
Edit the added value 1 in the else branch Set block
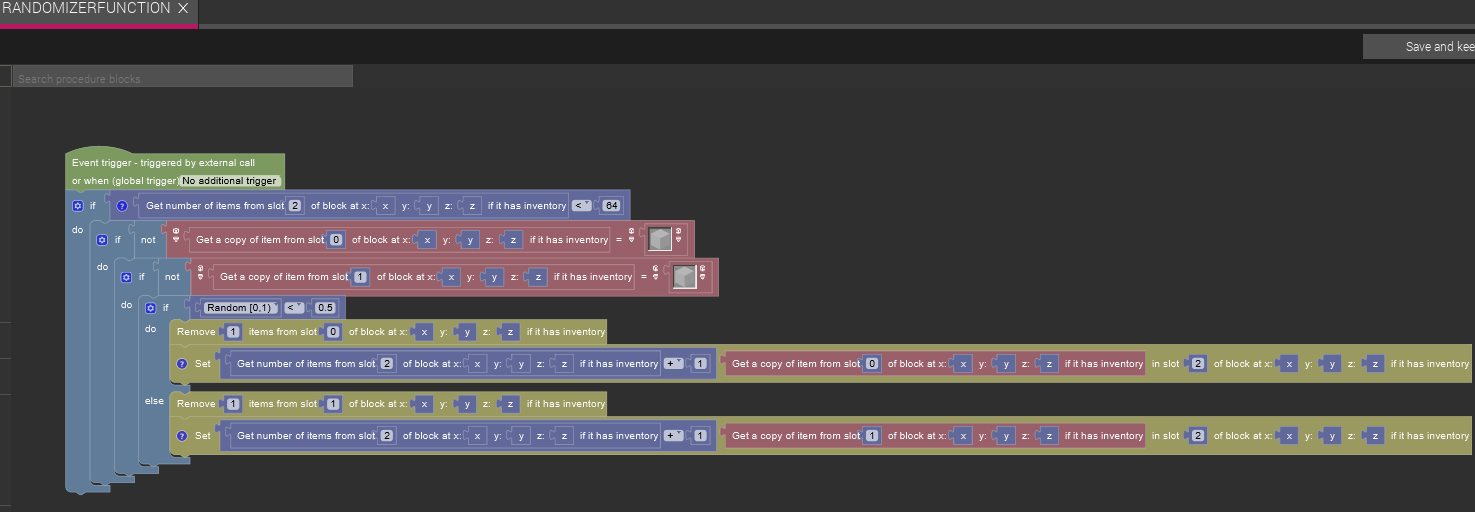pos(700,436)
